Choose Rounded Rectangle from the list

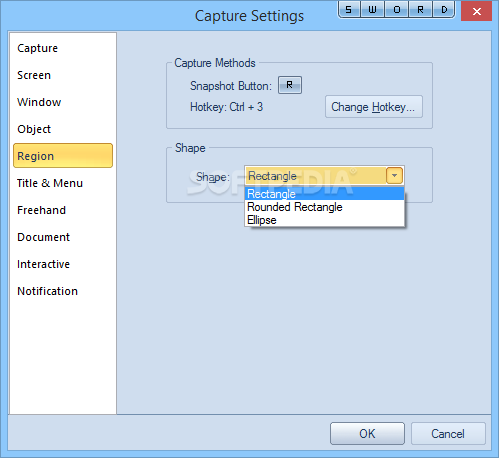tap(324, 207)
